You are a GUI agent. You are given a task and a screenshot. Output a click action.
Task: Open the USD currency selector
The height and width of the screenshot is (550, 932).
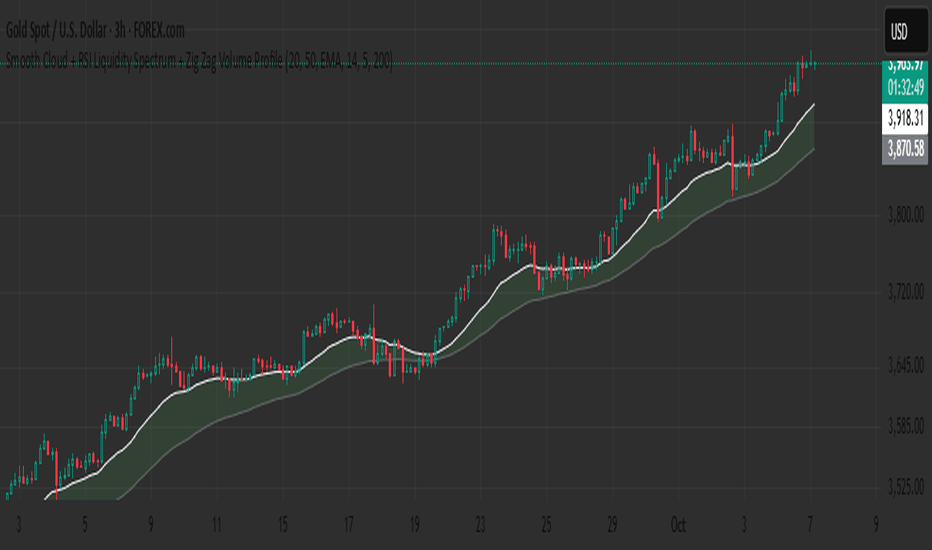pos(899,33)
